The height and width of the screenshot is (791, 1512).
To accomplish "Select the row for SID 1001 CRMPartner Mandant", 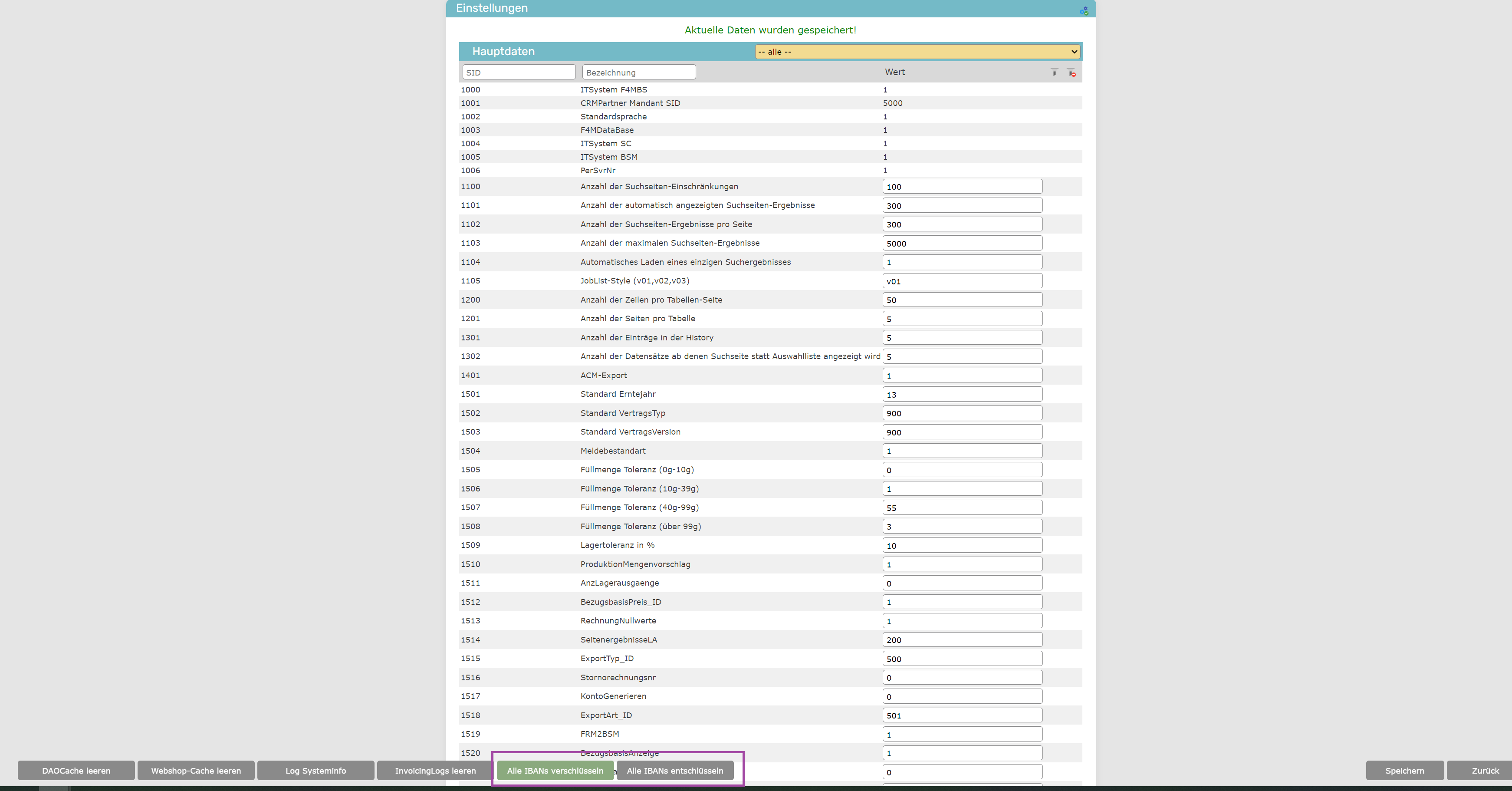I will (630, 103).
